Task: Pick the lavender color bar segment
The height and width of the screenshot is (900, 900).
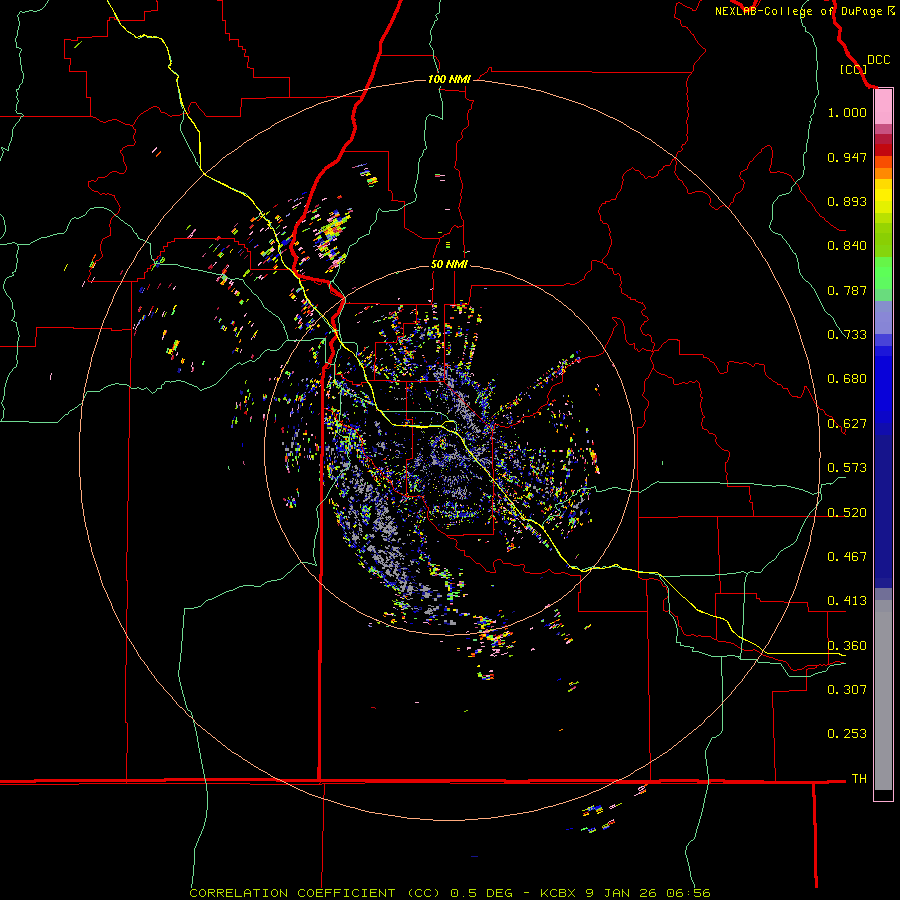Action: pyautogui.click(x=883, y=317)
